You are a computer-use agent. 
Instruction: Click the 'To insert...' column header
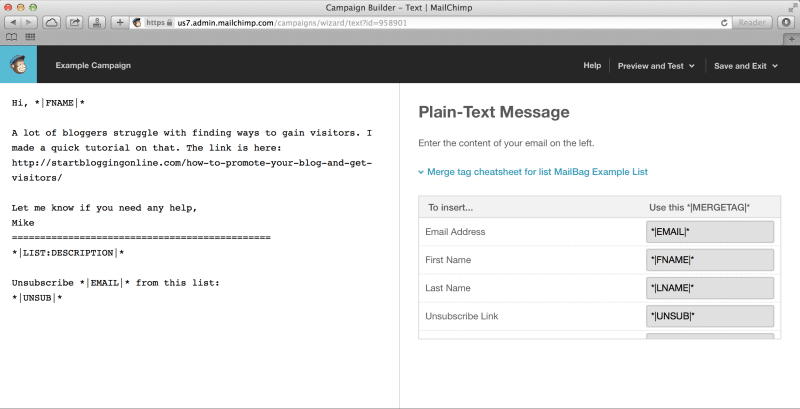(451, 208)
